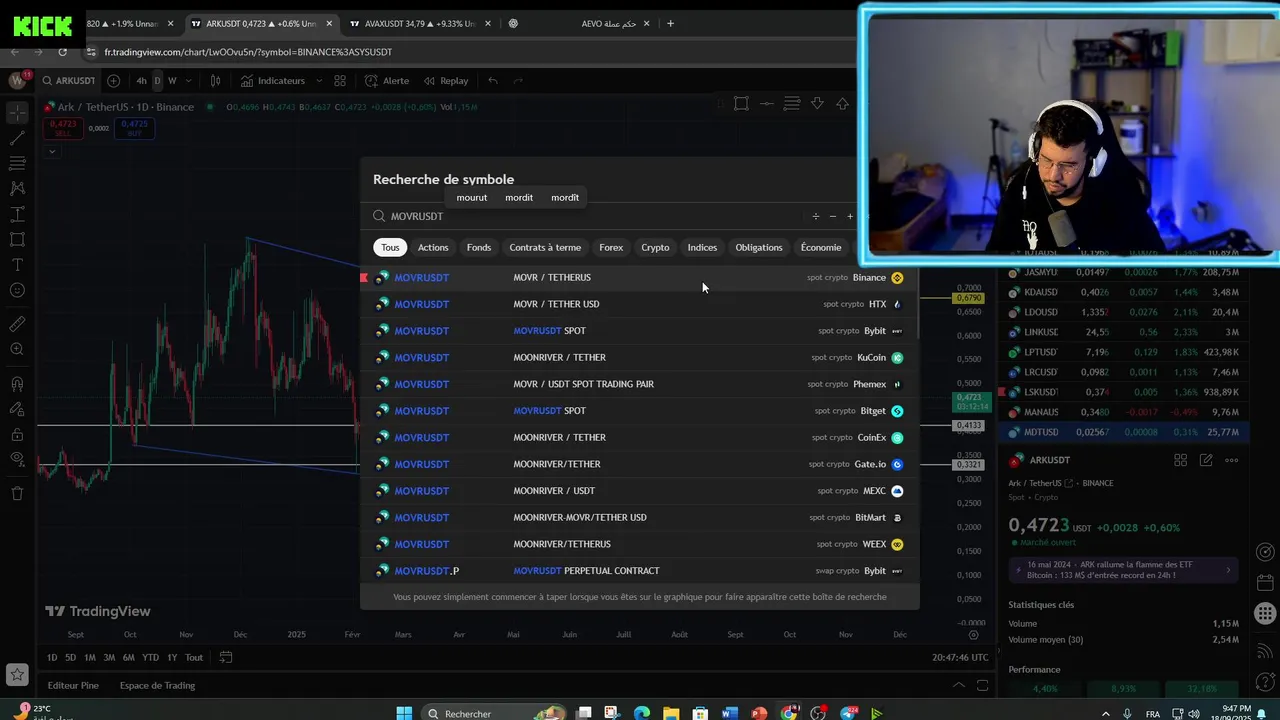Select the Fonds filter tab
The image size is (1280, 720).
479,247
